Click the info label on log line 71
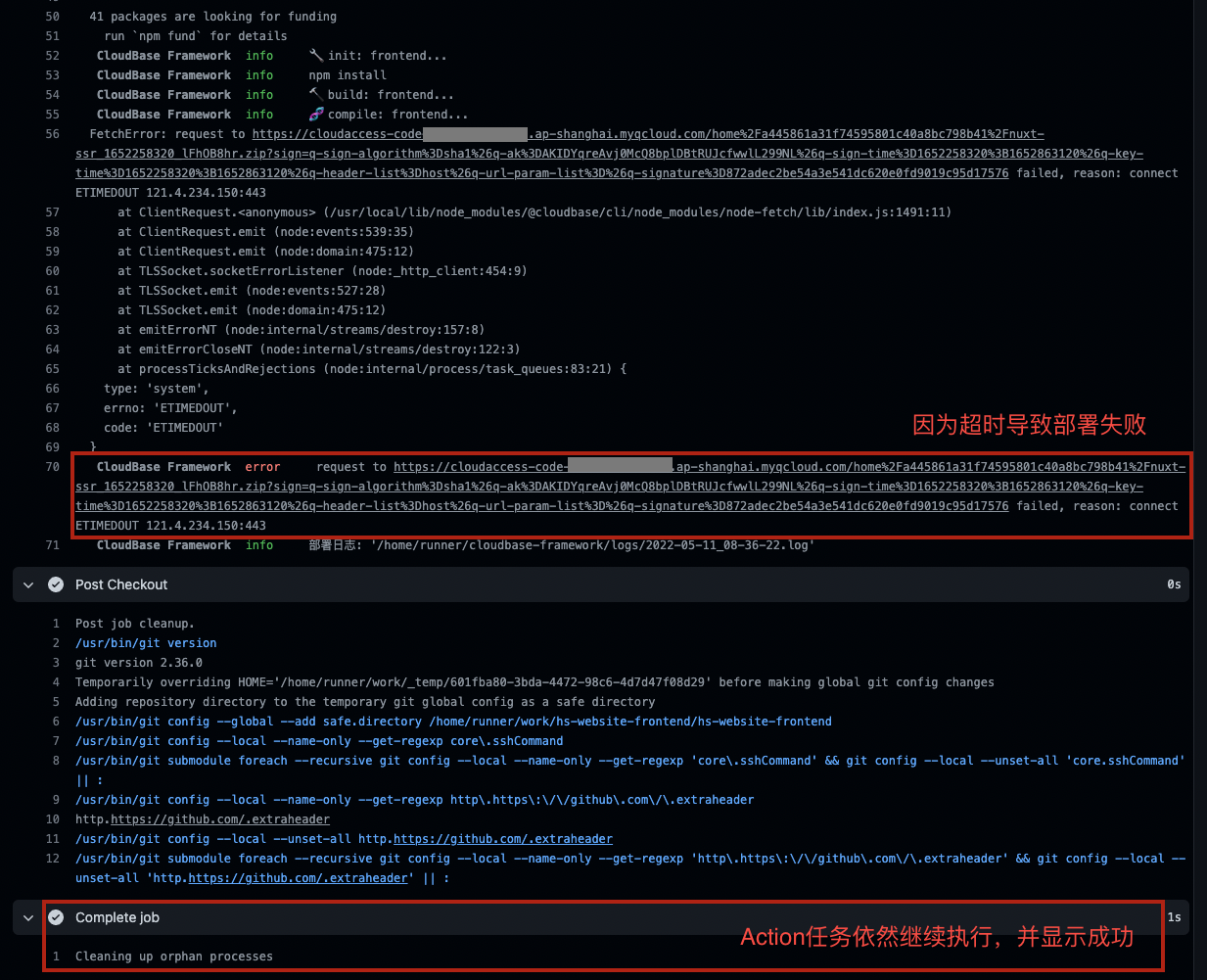 258,545
